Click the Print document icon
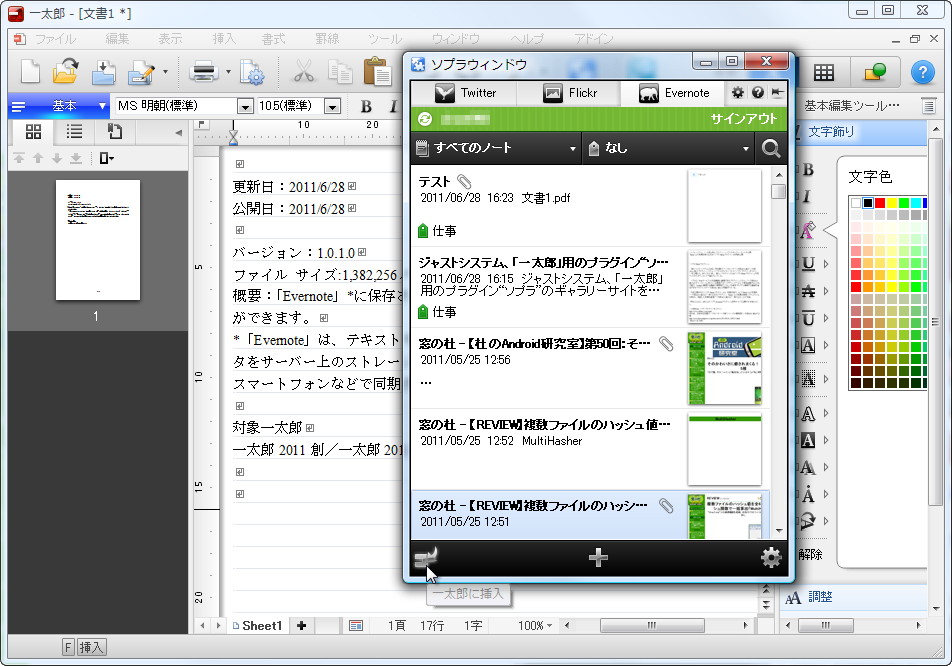 click(x=206, y=72)
